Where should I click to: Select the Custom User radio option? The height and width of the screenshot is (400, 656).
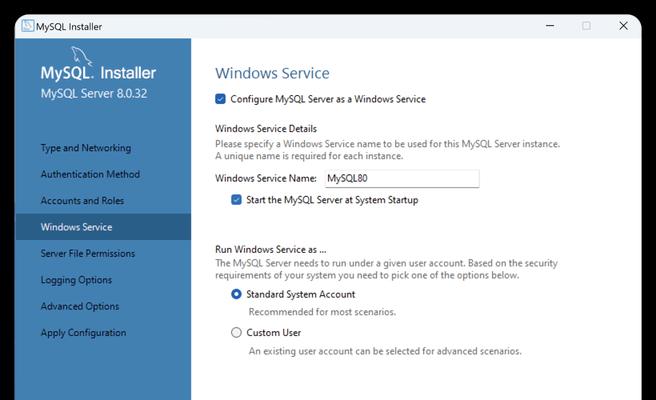[x=236, y=333]
